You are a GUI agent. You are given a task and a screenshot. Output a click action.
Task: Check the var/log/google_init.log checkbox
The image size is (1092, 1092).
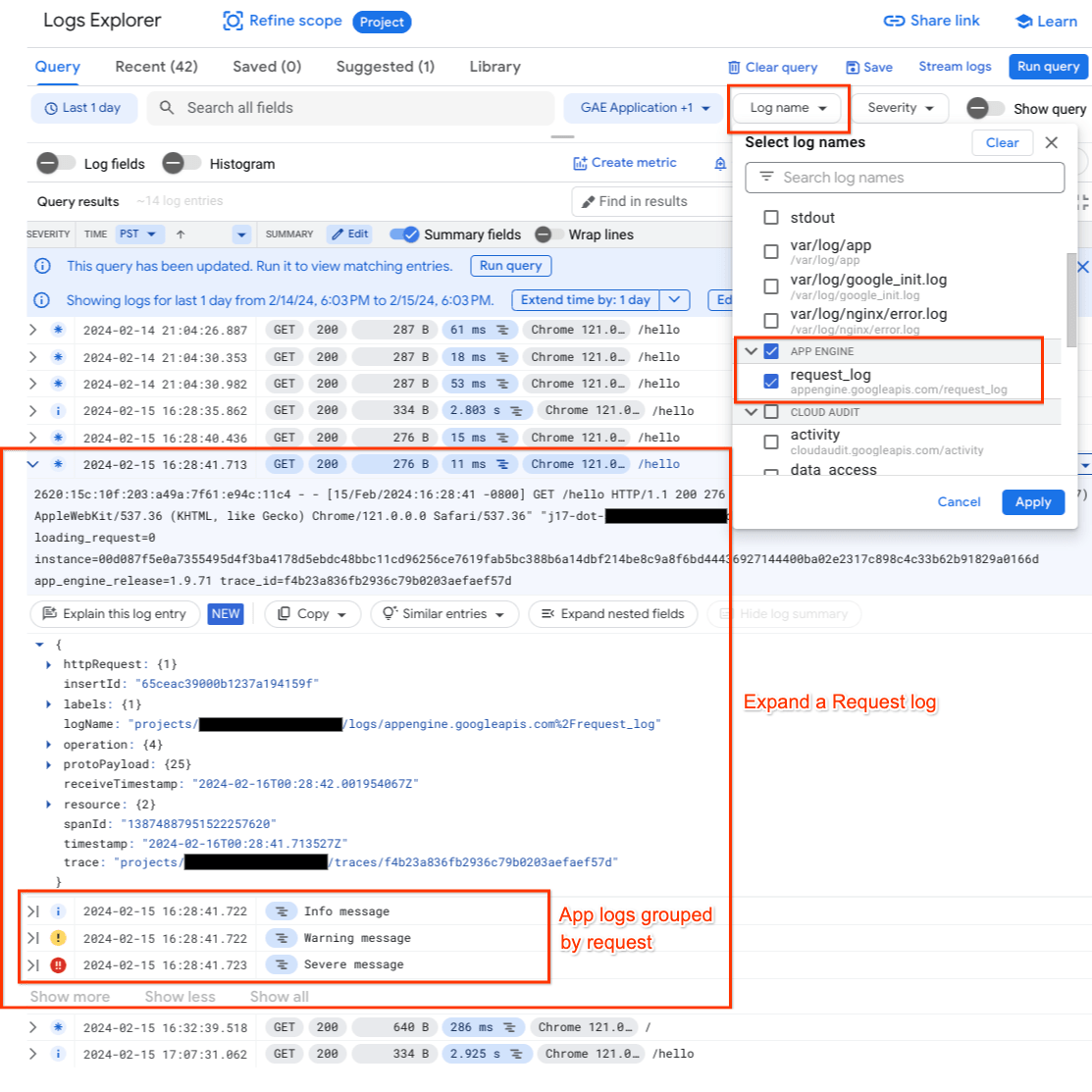771,286
